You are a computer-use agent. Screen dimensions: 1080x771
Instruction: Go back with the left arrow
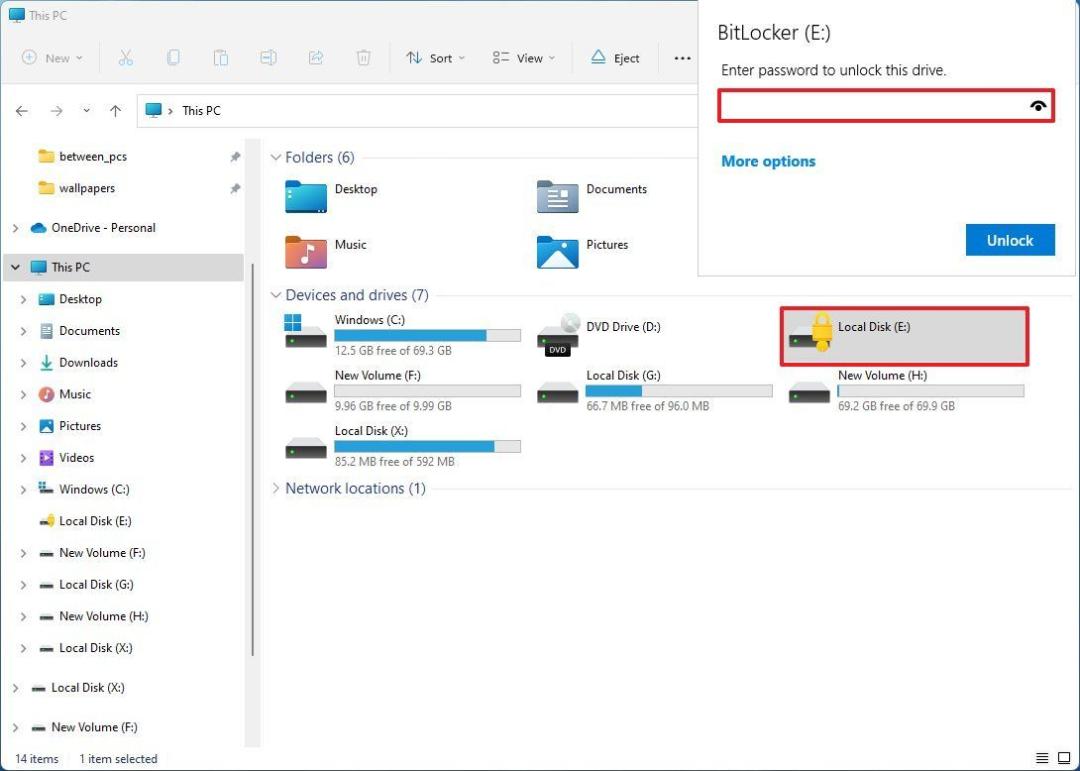pyautogui.click(x=22, y=111)
